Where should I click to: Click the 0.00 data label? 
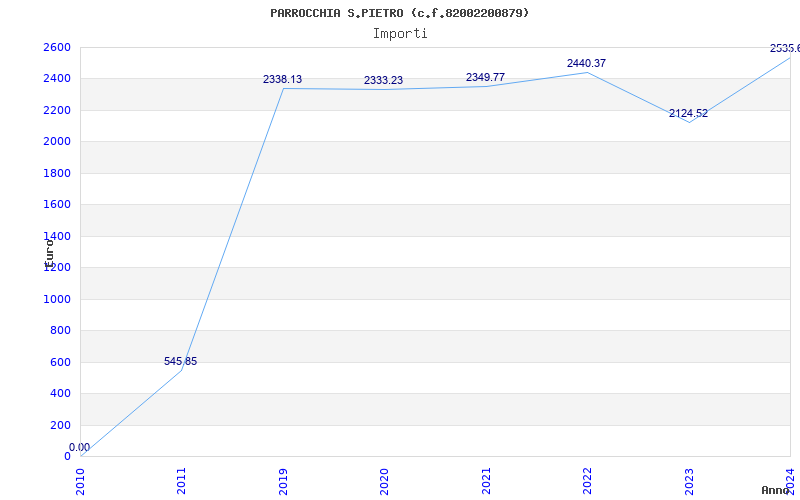[x=79, y=447]
